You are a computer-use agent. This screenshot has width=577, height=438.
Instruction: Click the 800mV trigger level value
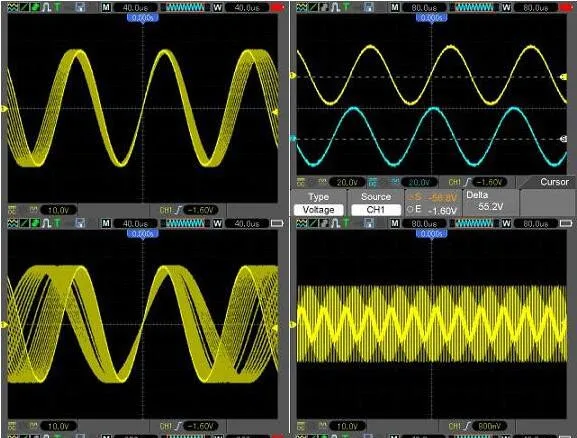click(x=489, y=426)
